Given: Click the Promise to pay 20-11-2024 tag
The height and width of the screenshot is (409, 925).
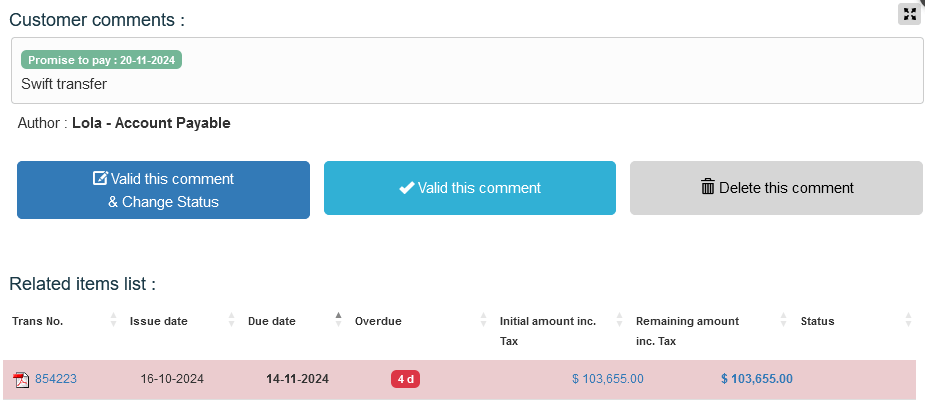Looking at the screenshot, I should coord(101,60).
